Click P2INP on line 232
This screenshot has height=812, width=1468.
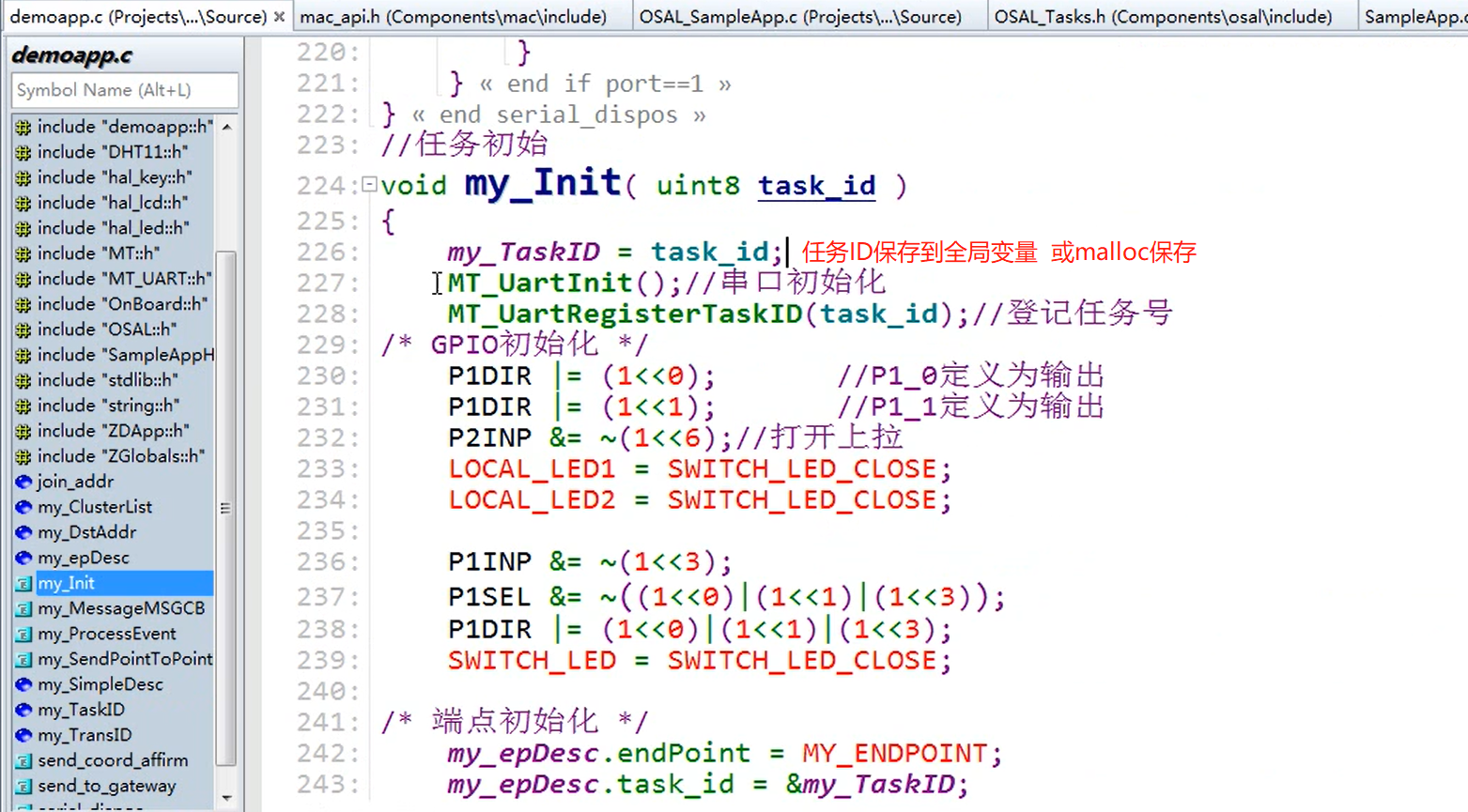coord(489,437)
